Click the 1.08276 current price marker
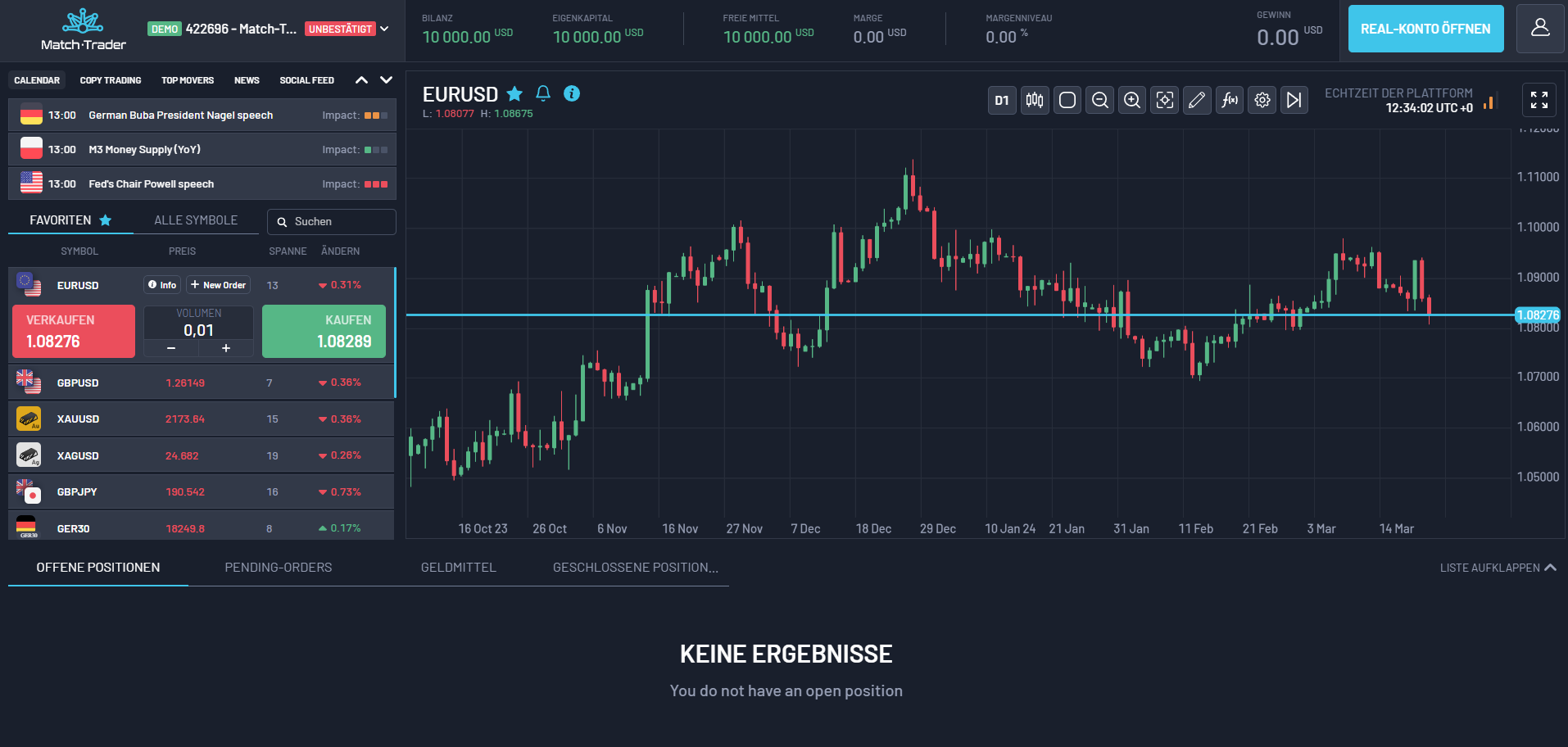 1538,315
